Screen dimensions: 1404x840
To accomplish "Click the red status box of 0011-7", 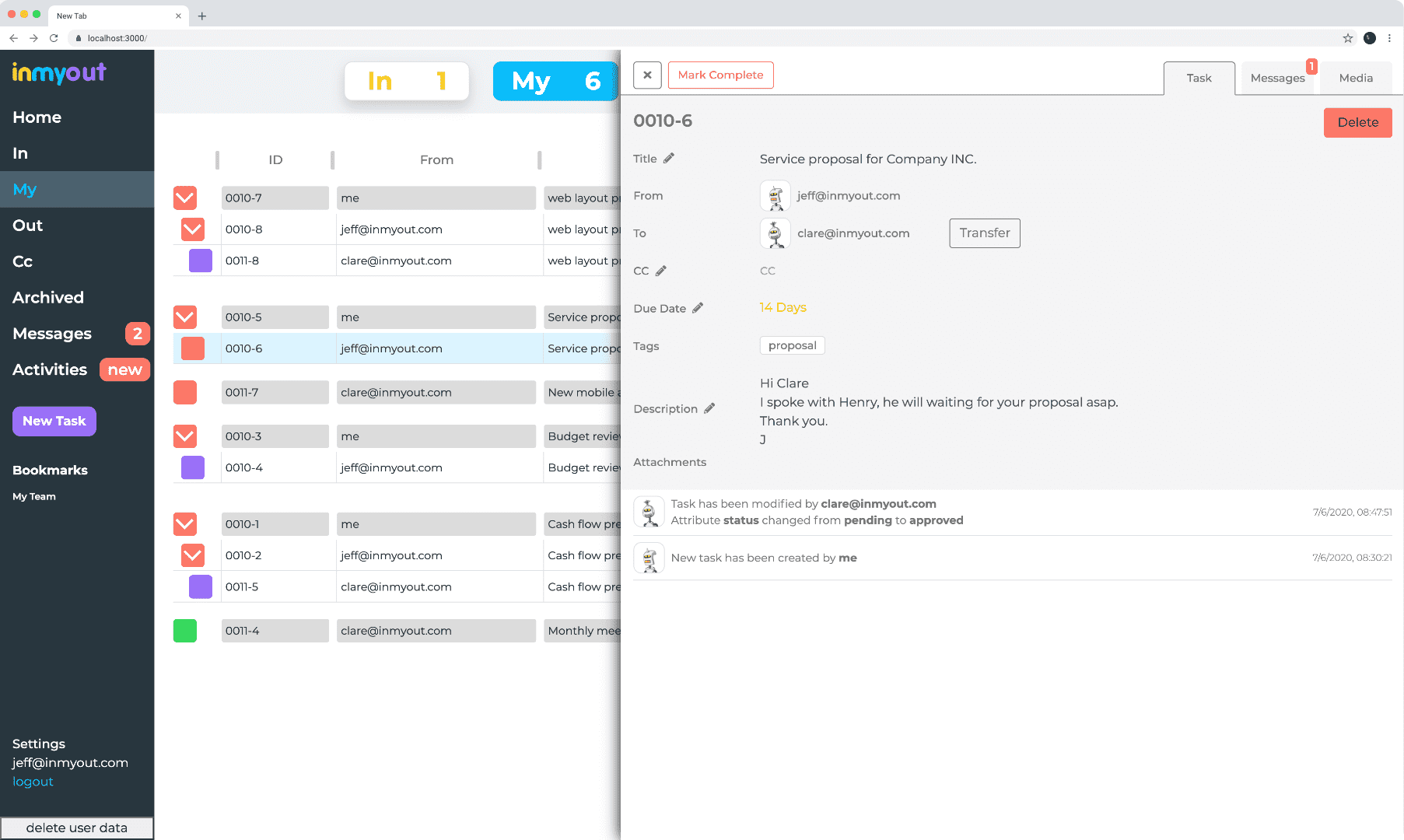I will (185, 393).
